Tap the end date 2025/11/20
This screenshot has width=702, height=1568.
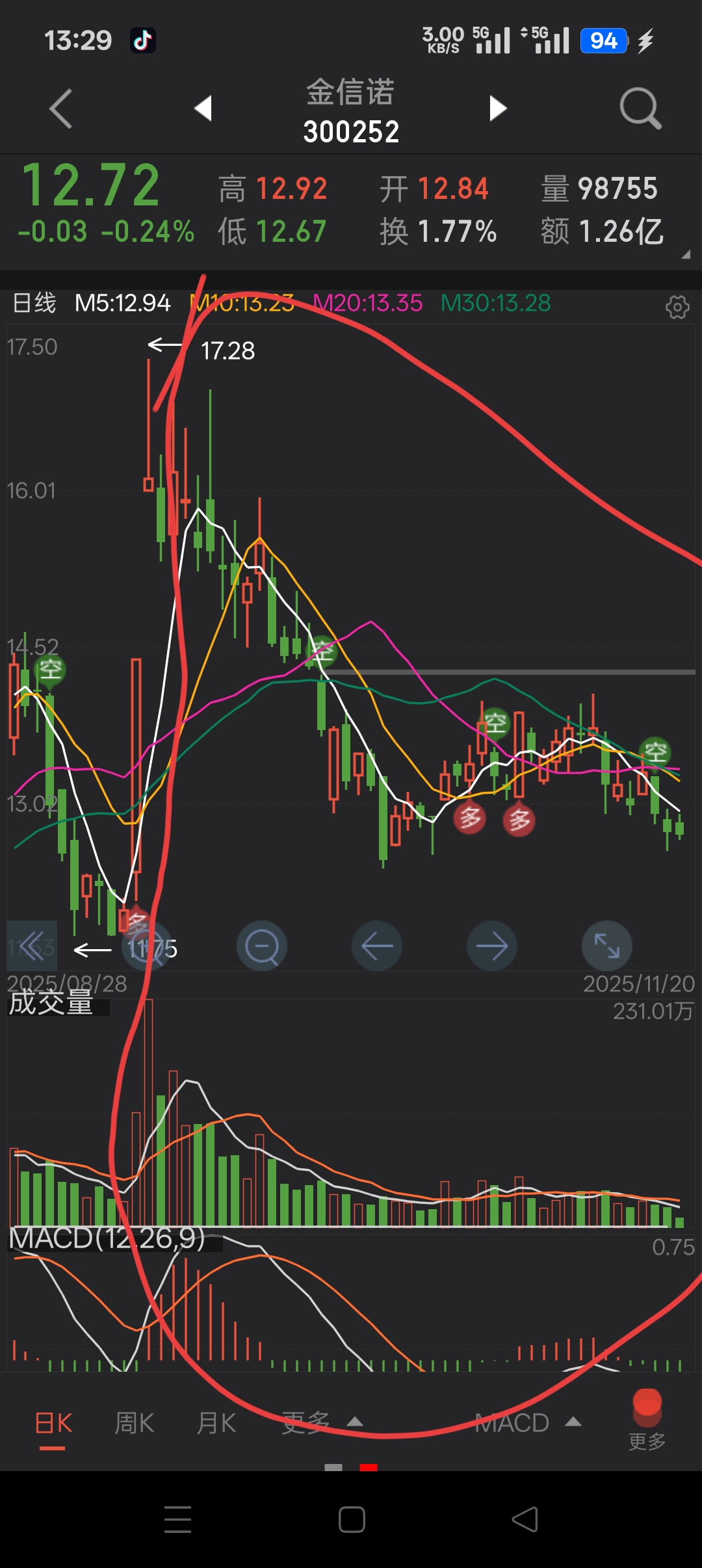point(639,984)
